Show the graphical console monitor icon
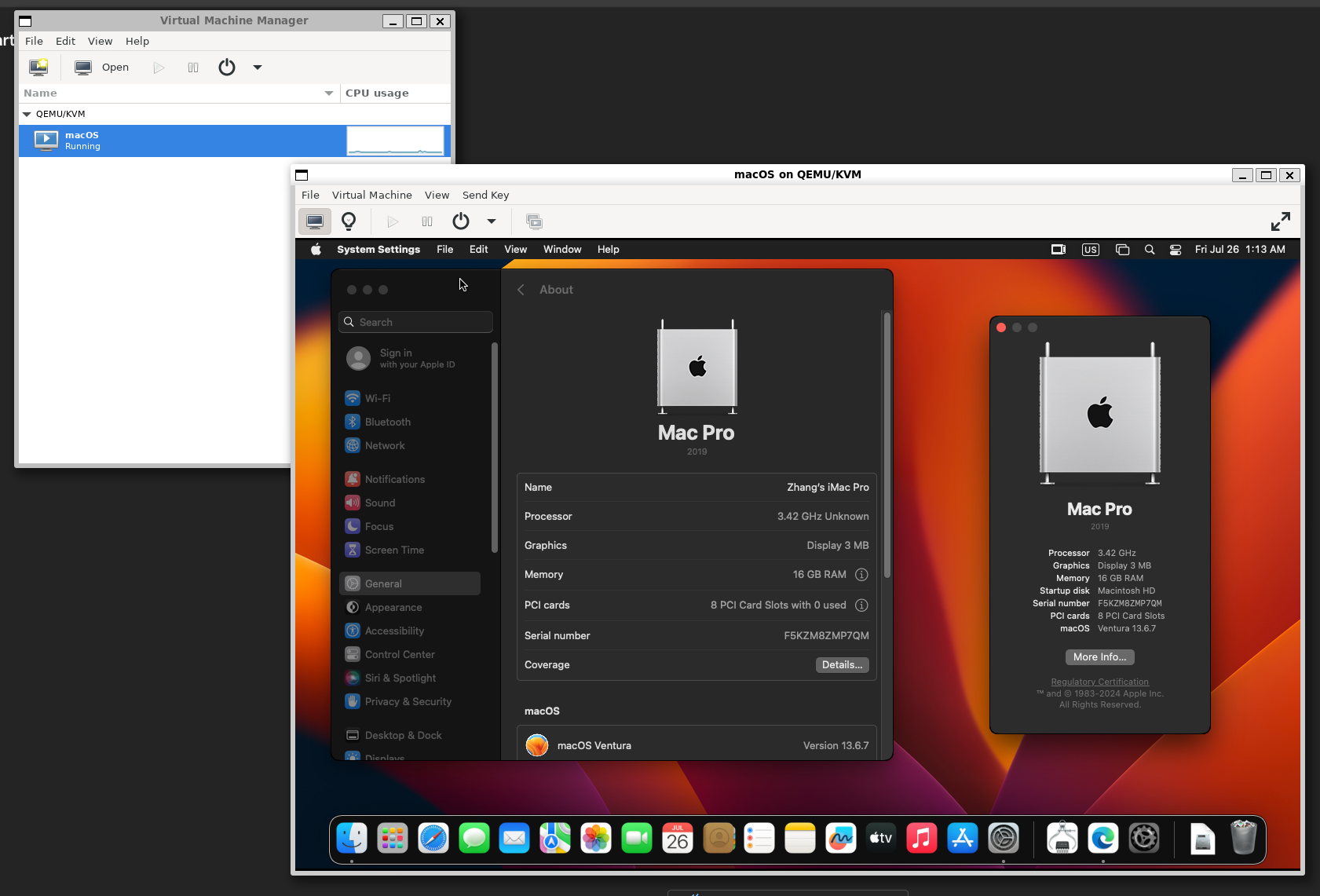The image size is (1320, 896). (315, 221)
